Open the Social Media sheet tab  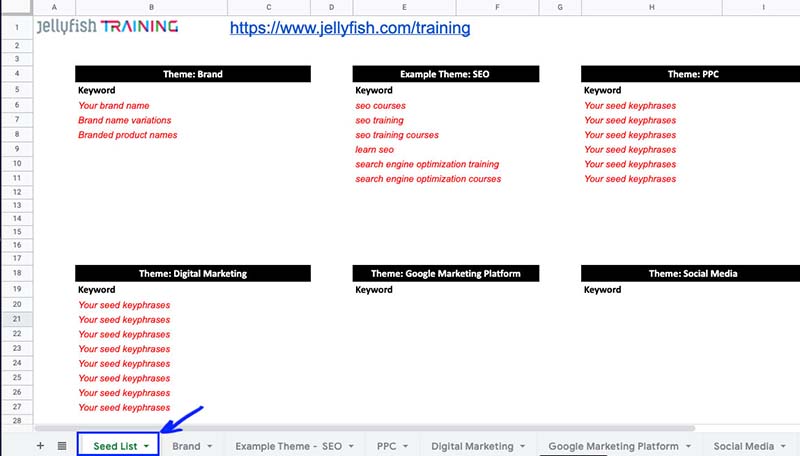point(744,446)
